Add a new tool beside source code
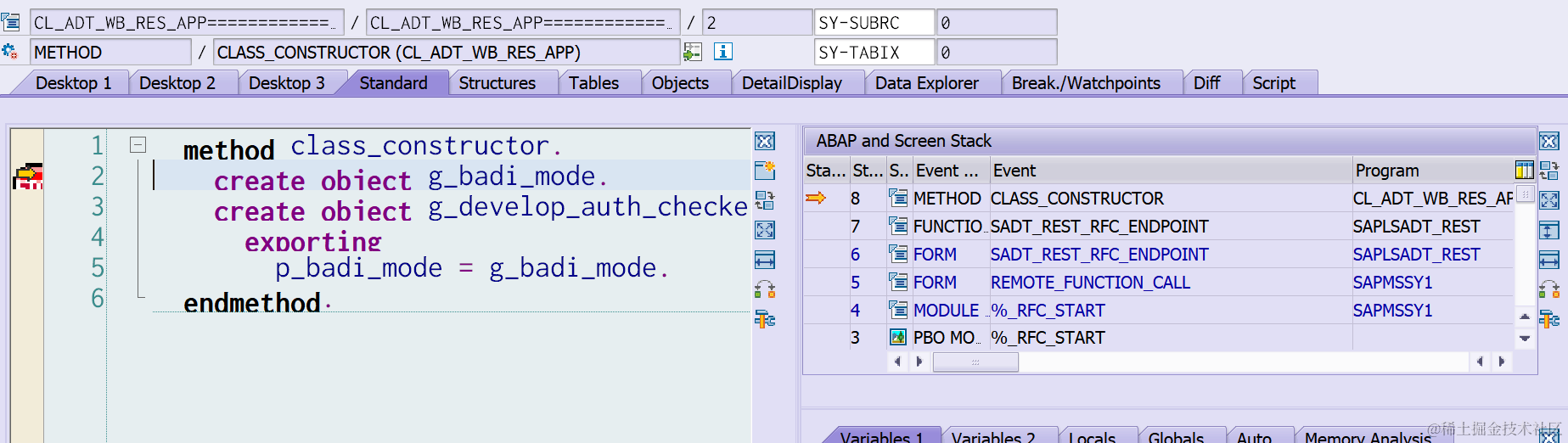The width and height of the screenshot is (1568, 443). click(765, 171)
